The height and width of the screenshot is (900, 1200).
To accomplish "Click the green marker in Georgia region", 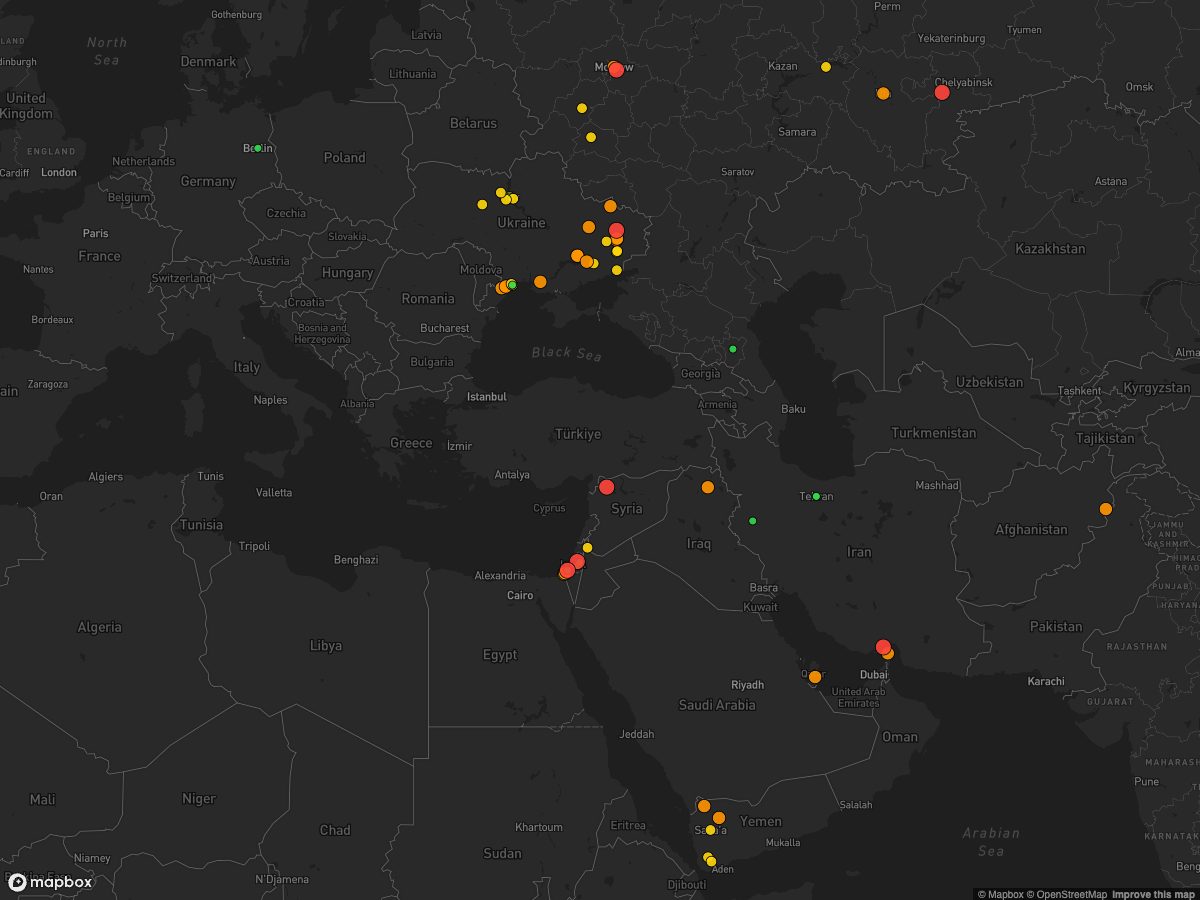I will pyautogui.click(x=733, y=349).
